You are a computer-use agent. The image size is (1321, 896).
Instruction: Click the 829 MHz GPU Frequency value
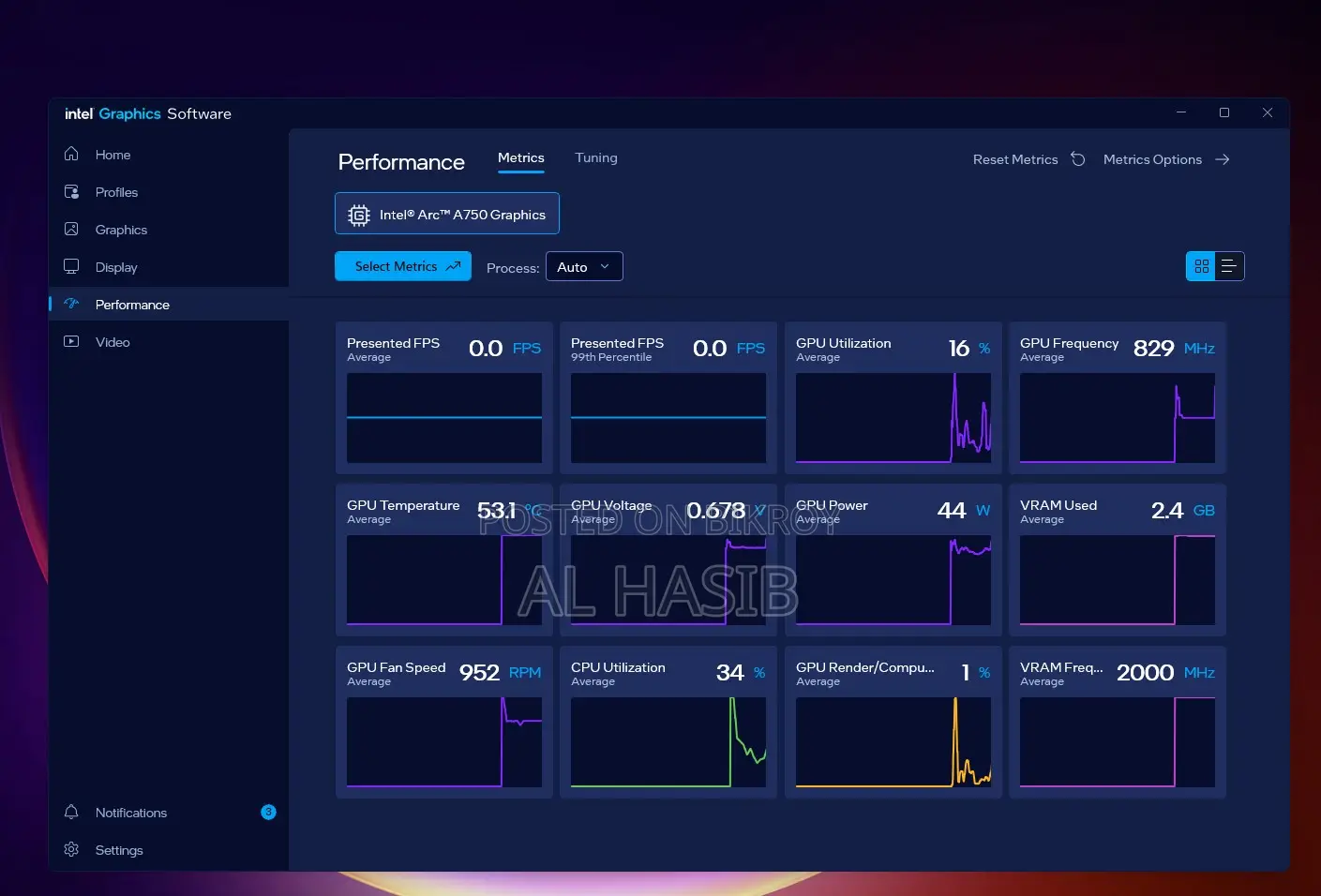pyautogui.click(x=1174, y=349)
